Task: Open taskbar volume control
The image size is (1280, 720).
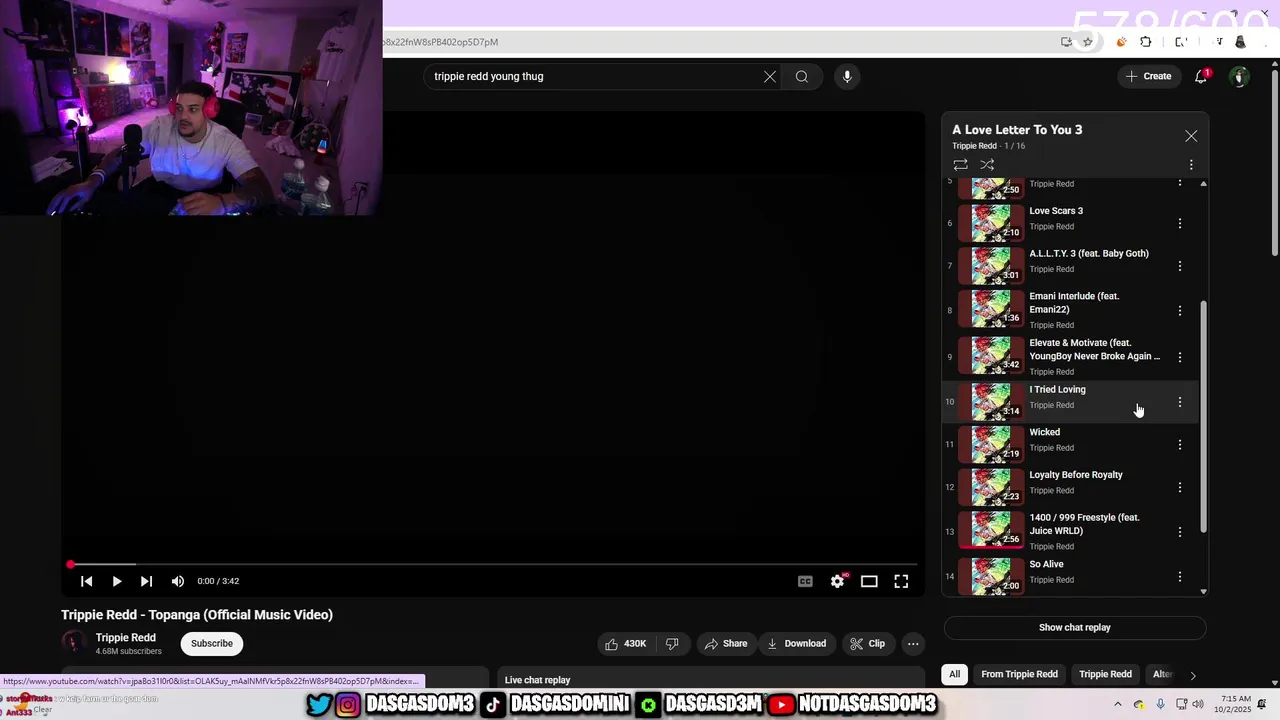Action: [x=1198, y=704]
